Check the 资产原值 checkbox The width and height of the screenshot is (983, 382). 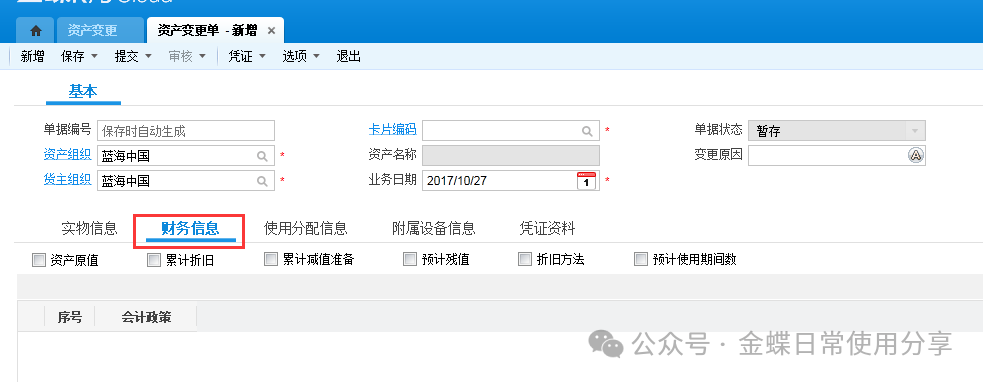point(39,260)
